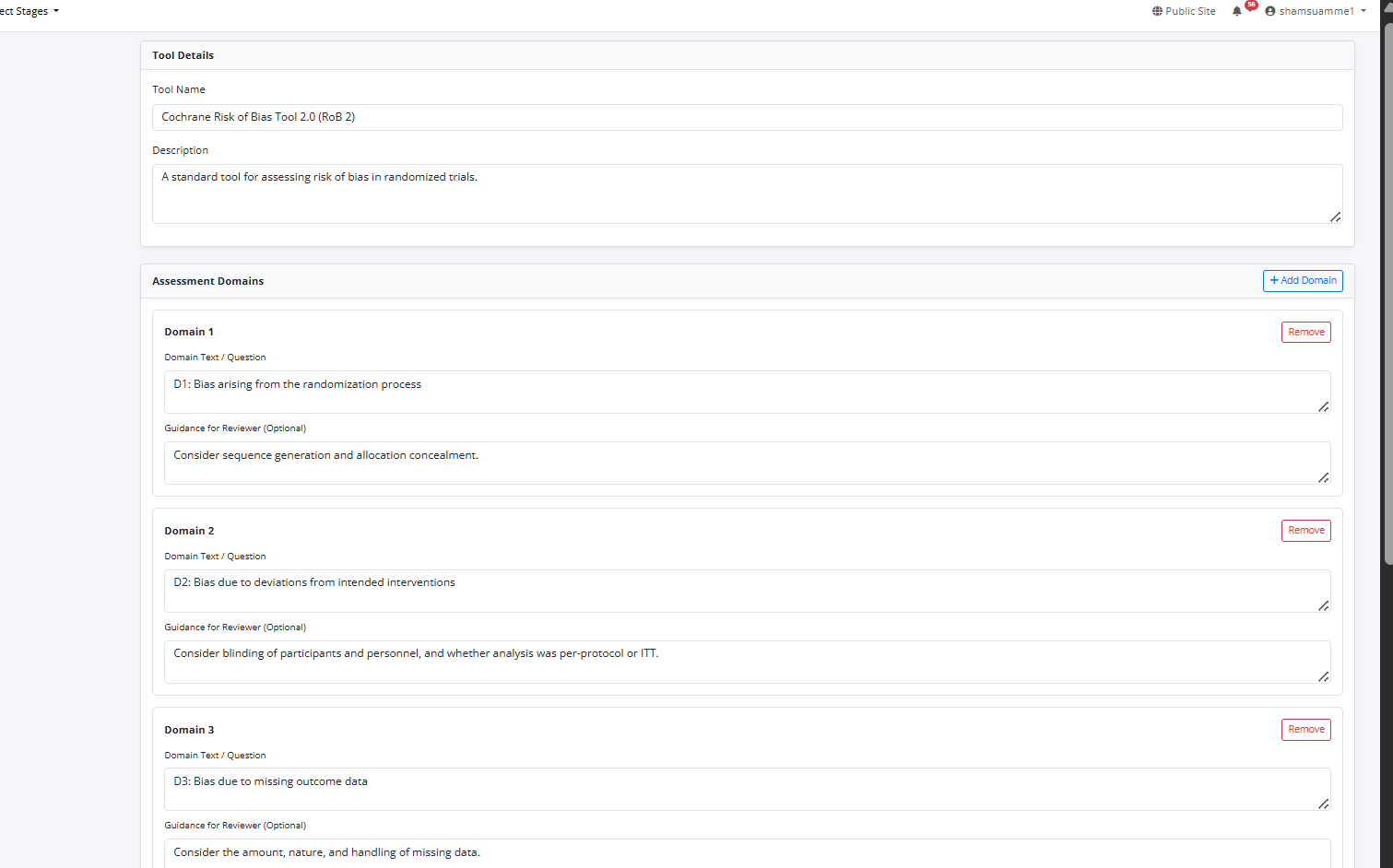Click the Add Domain button
This screenshot has width=1393, height=868.
1302,281
